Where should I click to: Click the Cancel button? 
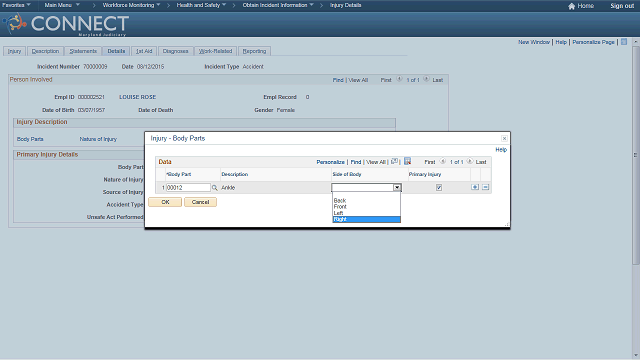(200, 202)
